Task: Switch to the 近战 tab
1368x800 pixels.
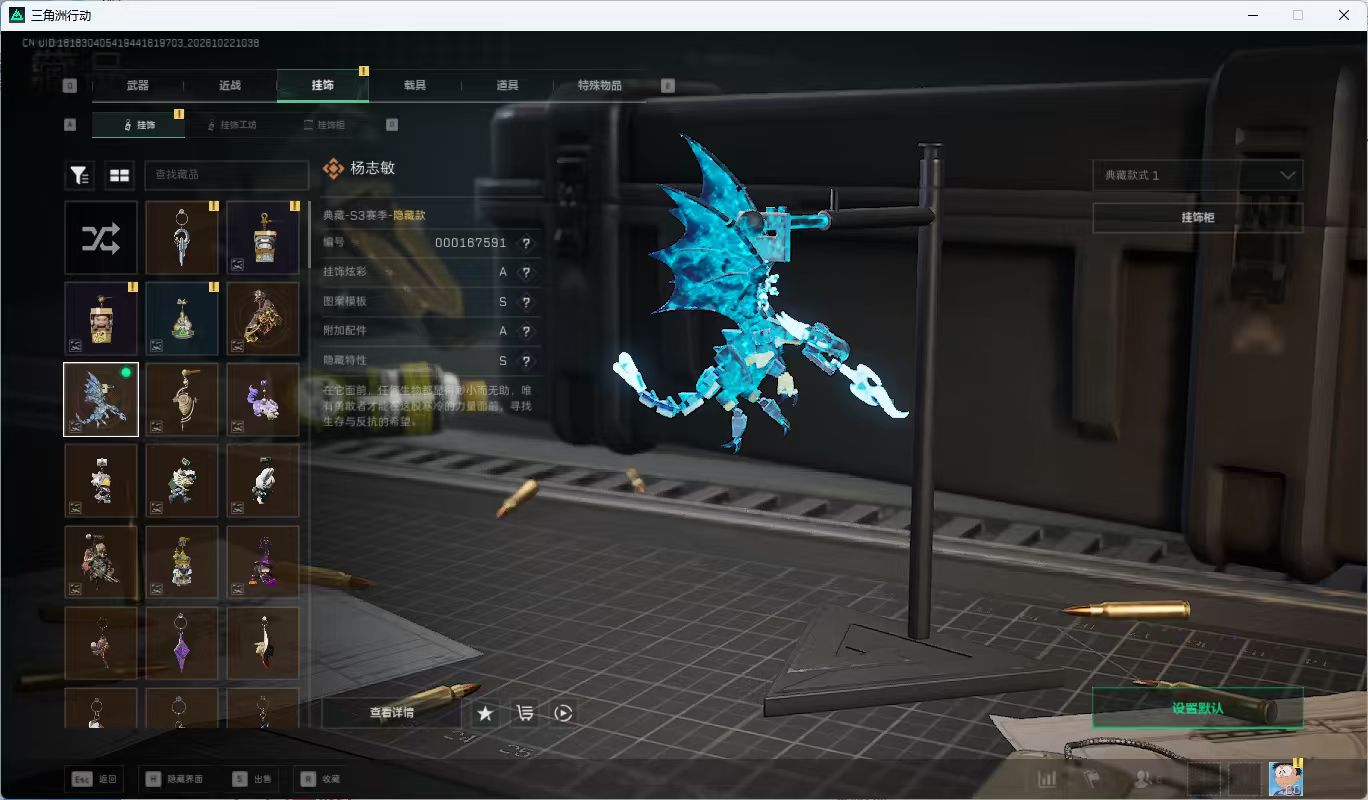Action: pos(230,86)
